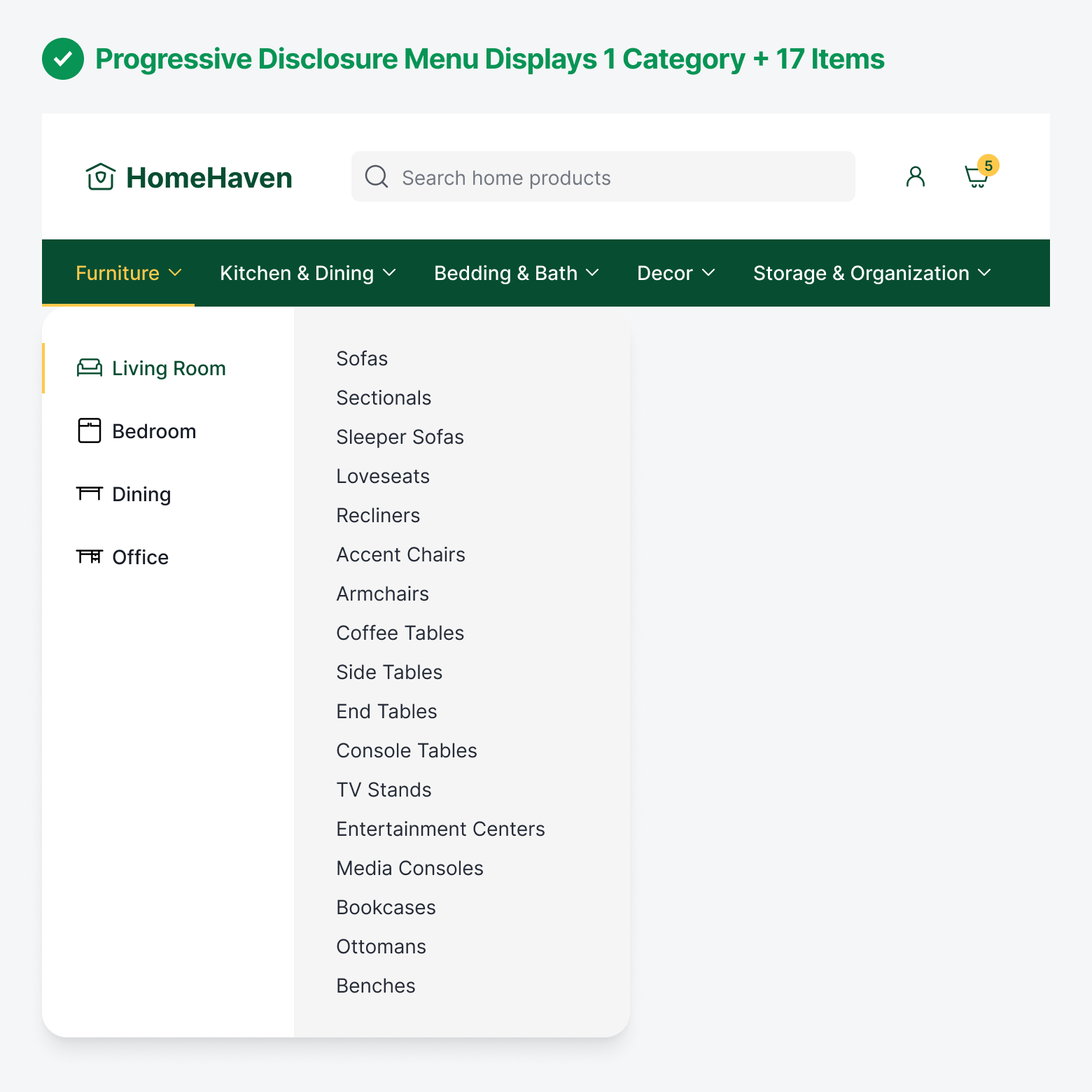Collapse the Furniture dropdown menu

coord(129,273)
